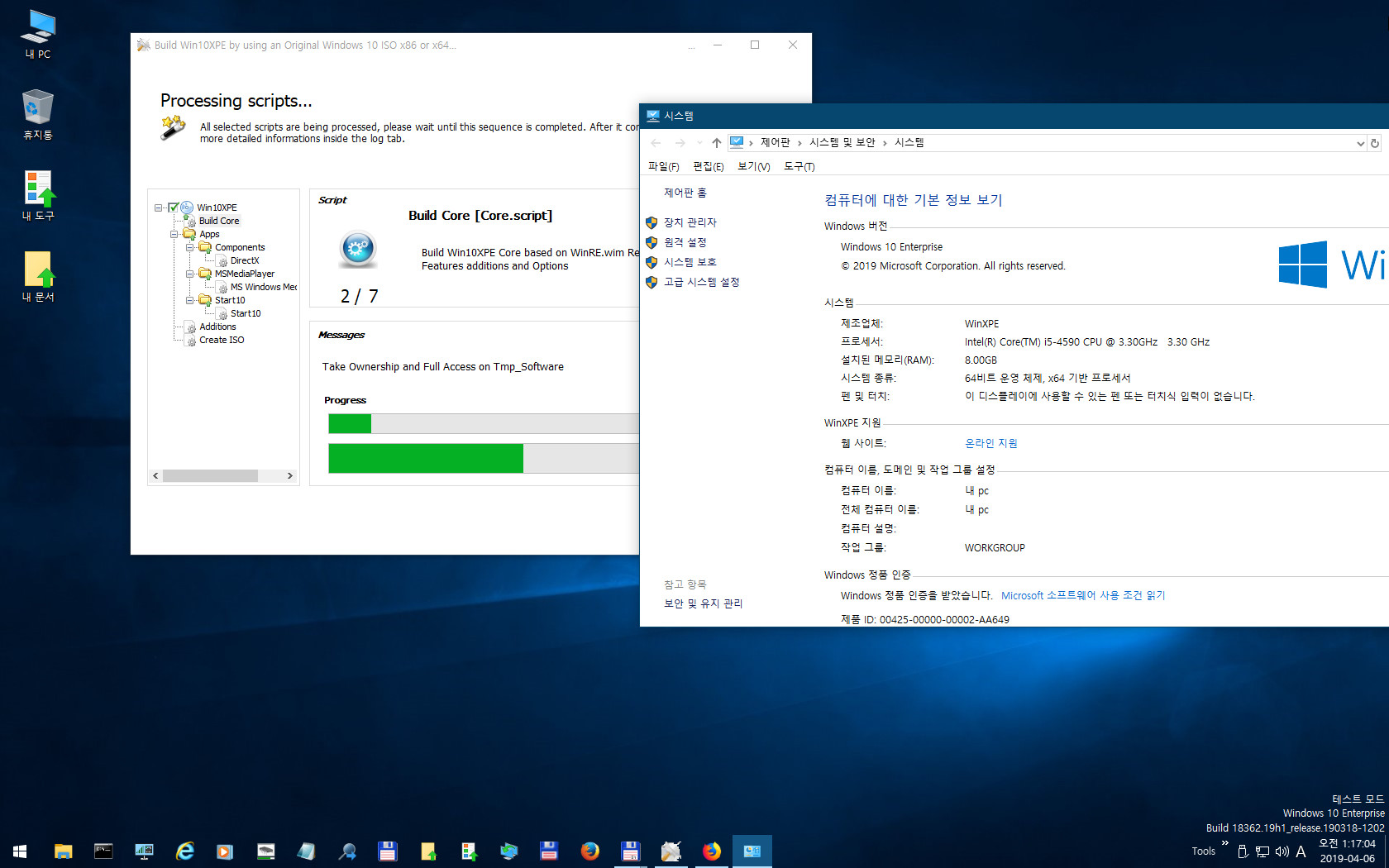Expand chevron after 제어판 breadcrumb
This screenshot has width=1389, height=868.
point(800,143)
